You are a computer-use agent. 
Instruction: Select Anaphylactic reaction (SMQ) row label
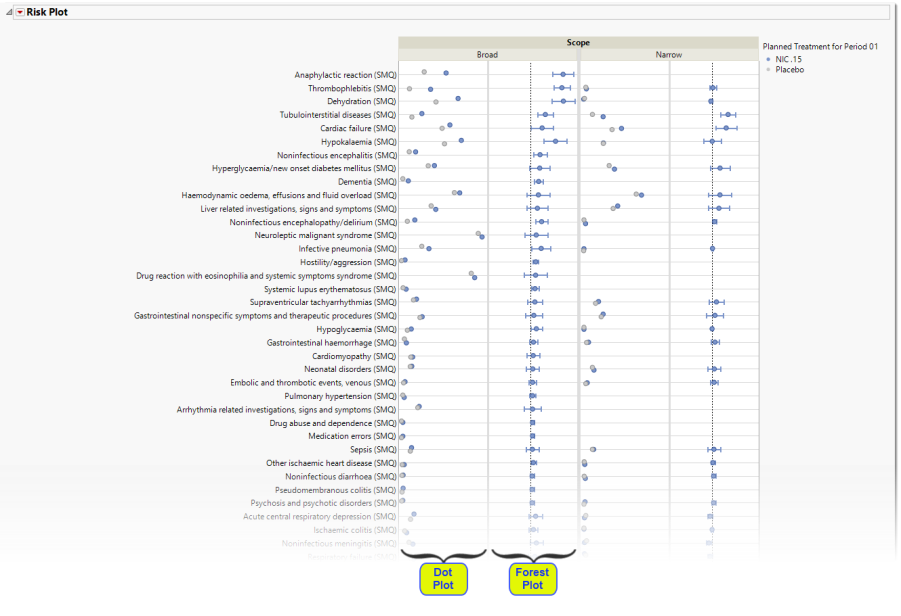tap(345, 75)
